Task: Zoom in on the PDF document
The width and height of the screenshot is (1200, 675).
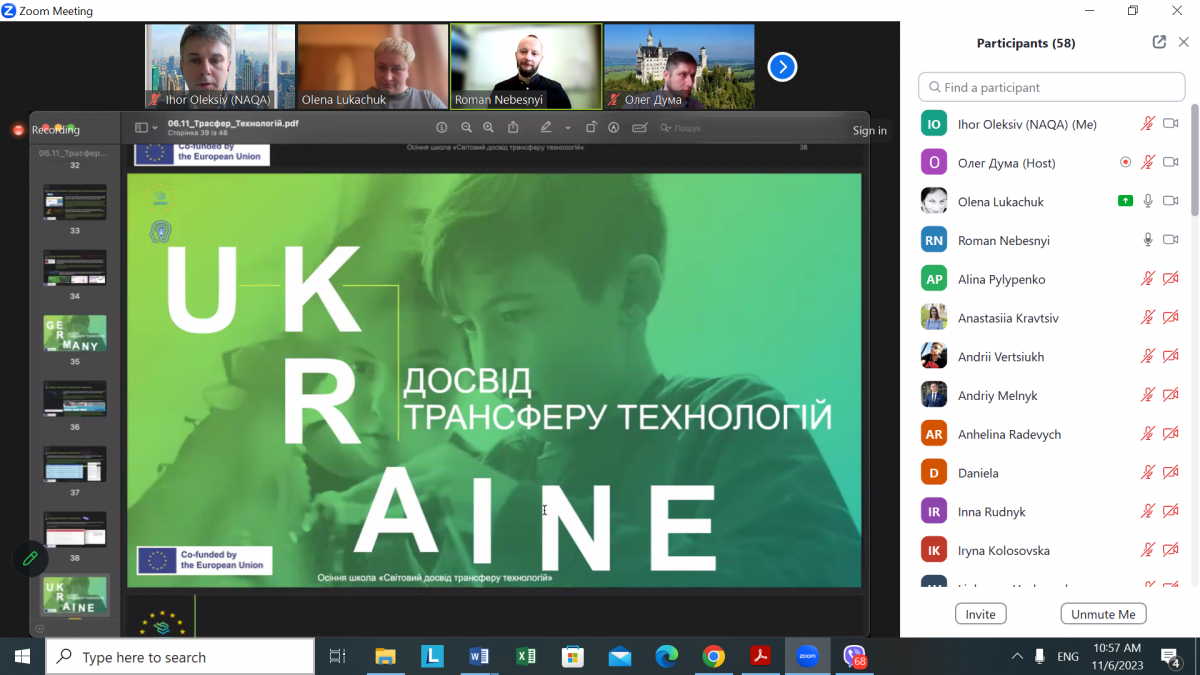Action: pos(488,128)
